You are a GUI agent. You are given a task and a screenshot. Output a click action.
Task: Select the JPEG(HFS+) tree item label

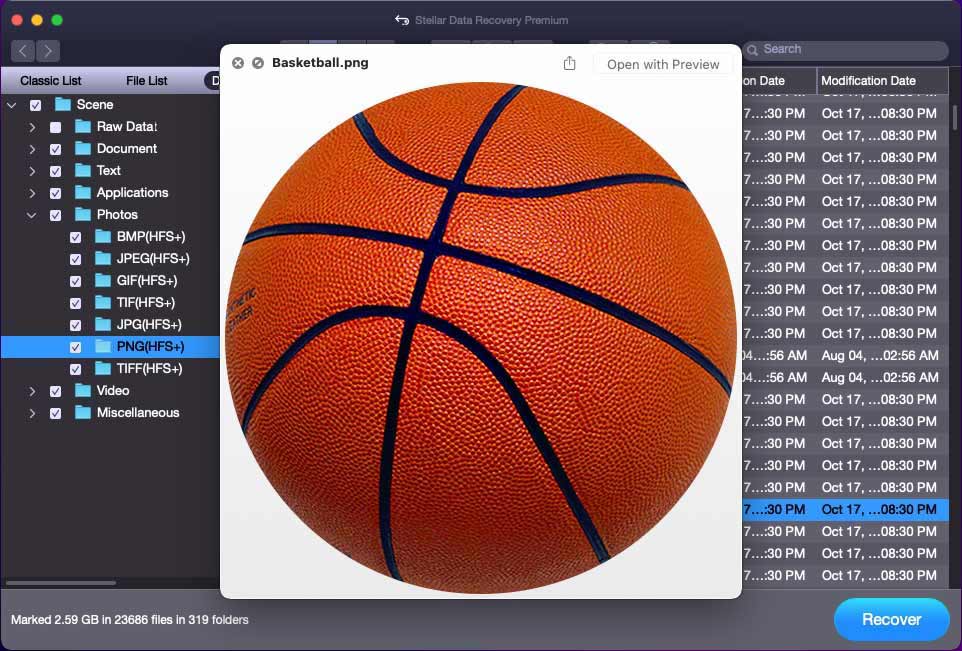pyautogui.click(x=153, y=258)
